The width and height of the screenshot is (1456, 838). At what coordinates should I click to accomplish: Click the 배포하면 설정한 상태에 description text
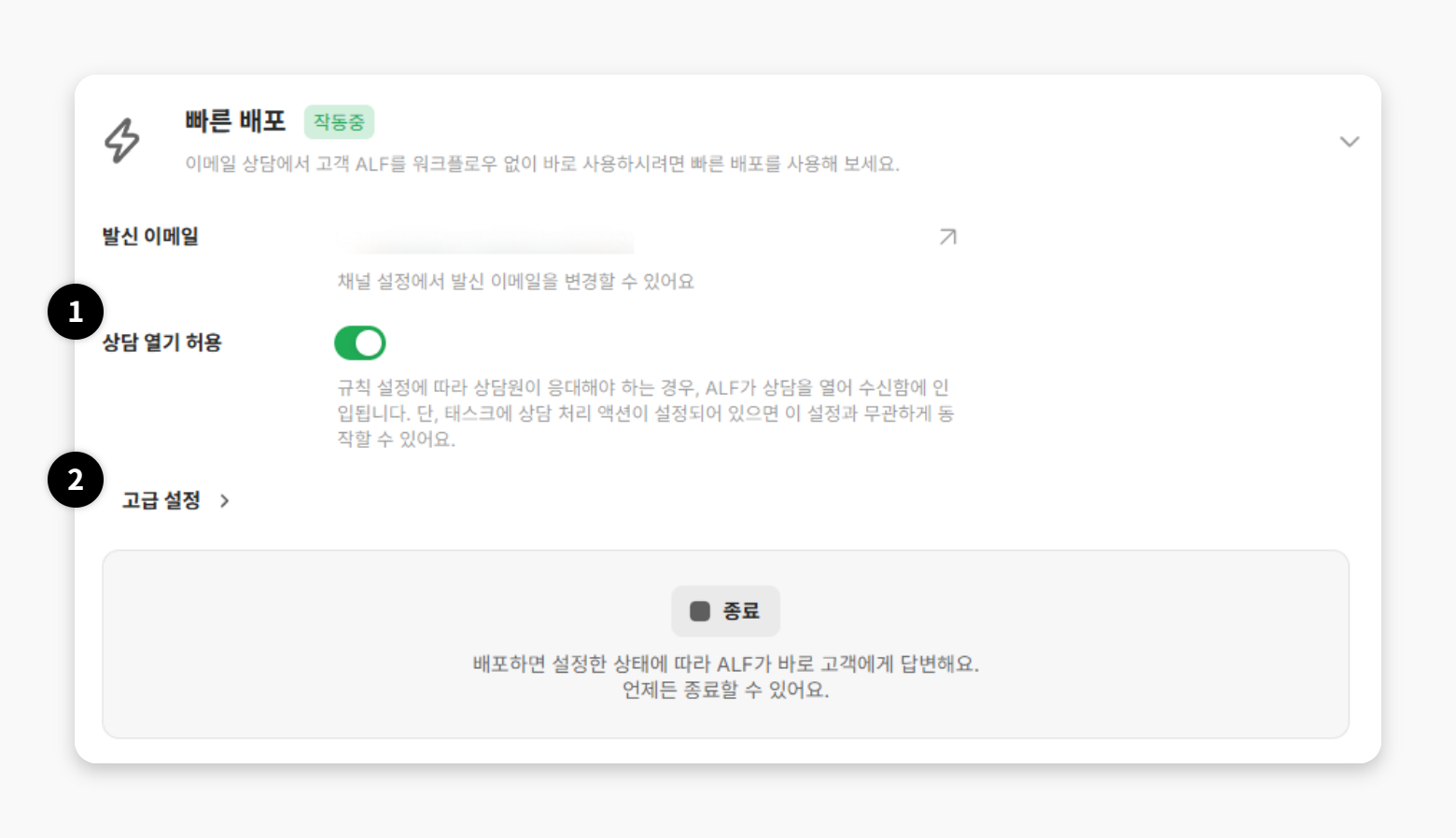(726, 677)
